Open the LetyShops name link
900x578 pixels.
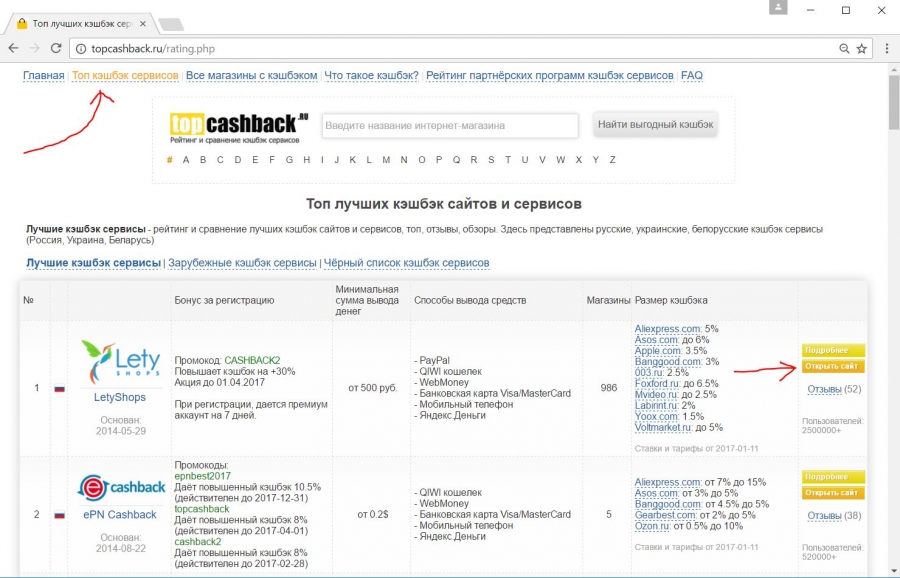pos(119,397)
